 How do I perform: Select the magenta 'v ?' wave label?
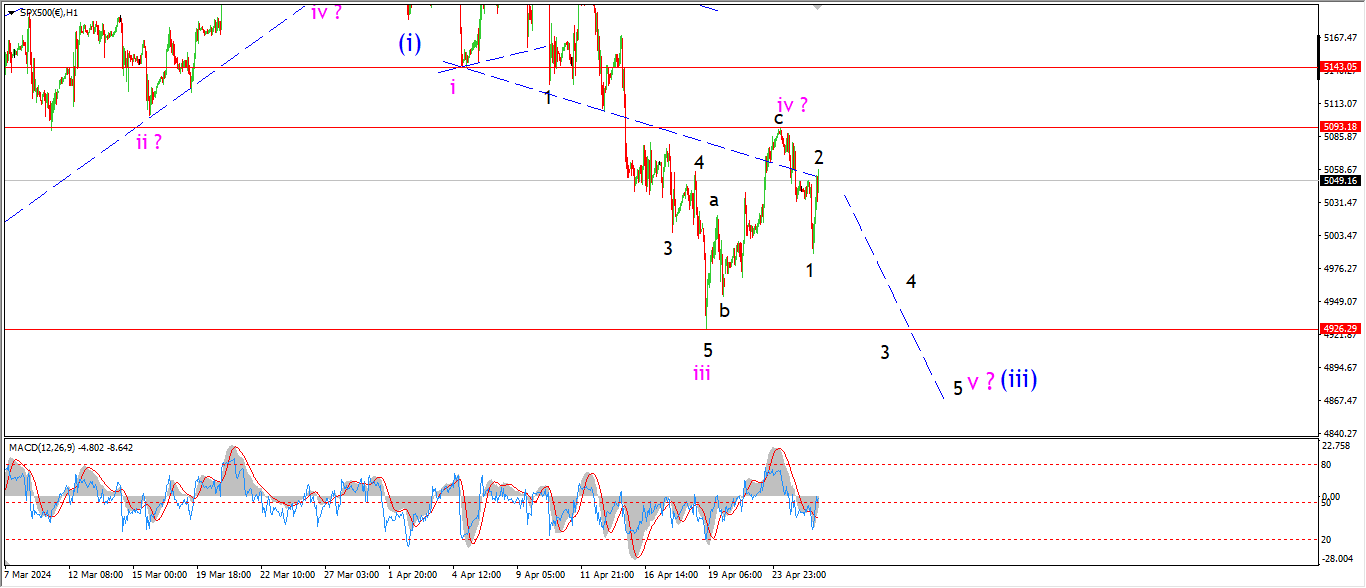coord(980,382)
